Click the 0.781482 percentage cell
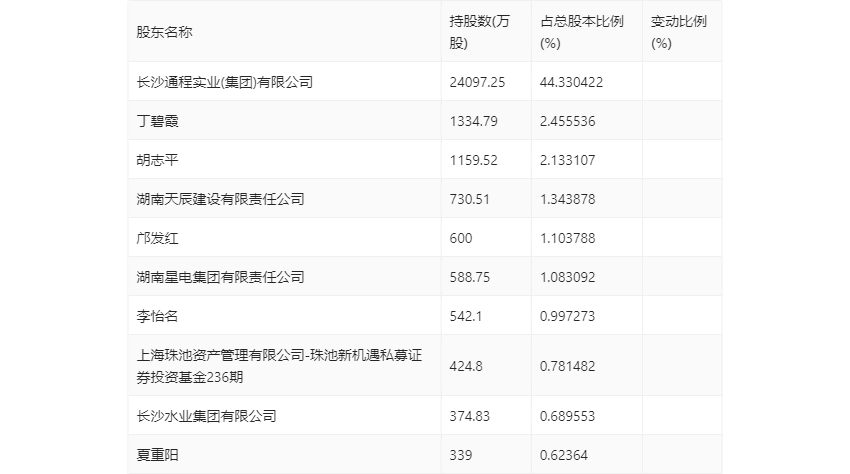This screenshot has height=474, width=850. click(x=568, y=366)
